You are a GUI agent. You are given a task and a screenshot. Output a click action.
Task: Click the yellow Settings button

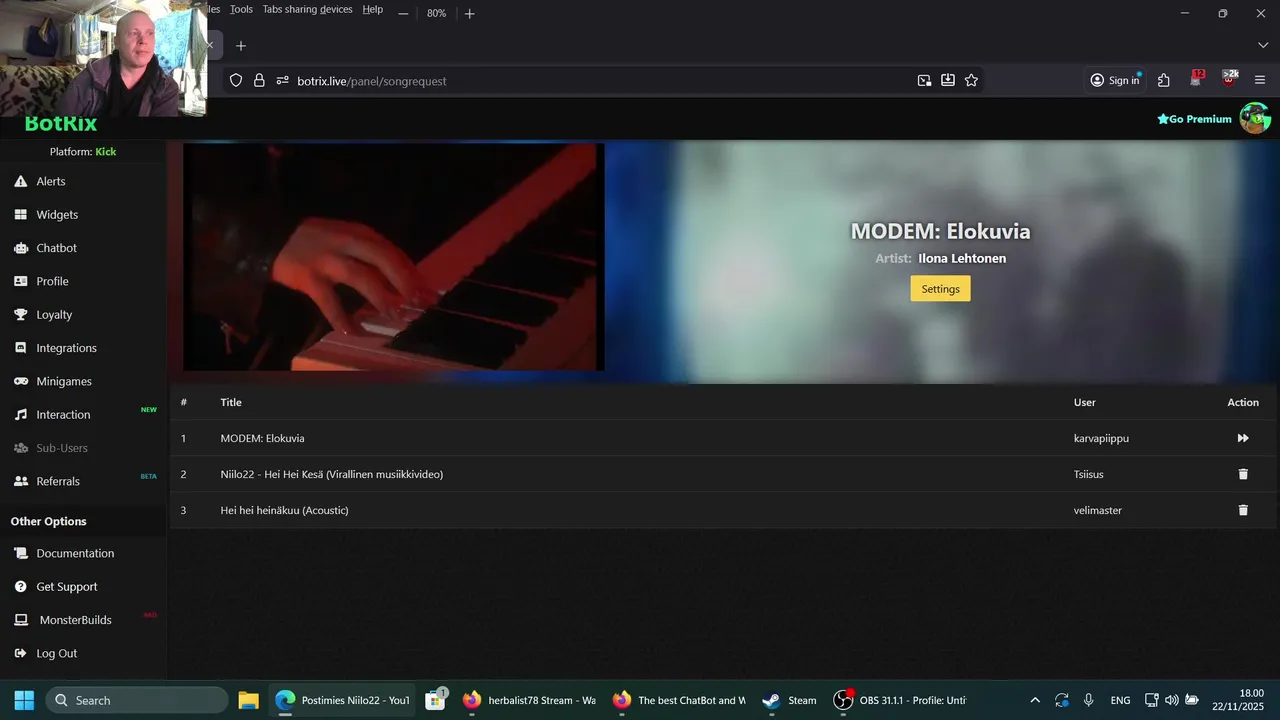tap(940, 289)
